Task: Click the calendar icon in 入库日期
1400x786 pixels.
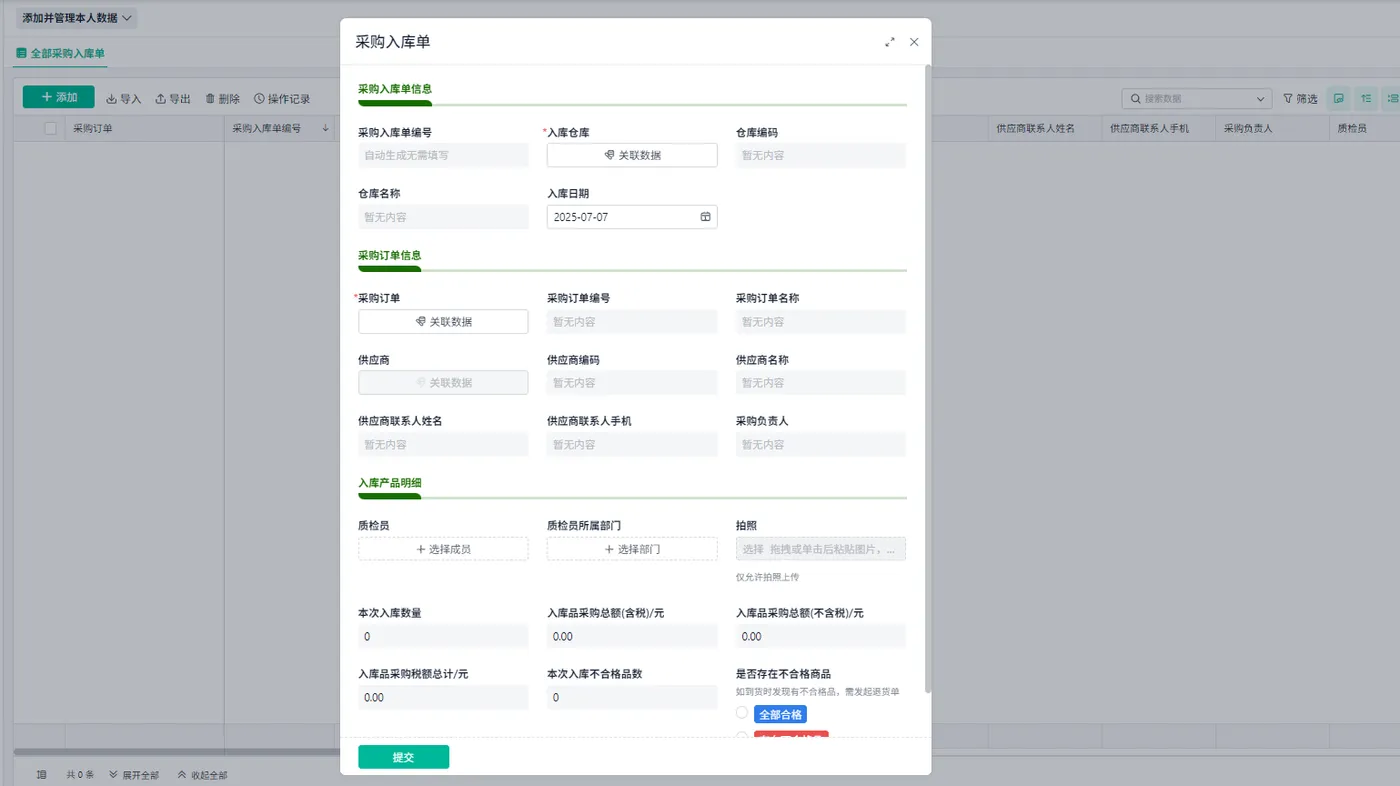Action: pos(705,217)
